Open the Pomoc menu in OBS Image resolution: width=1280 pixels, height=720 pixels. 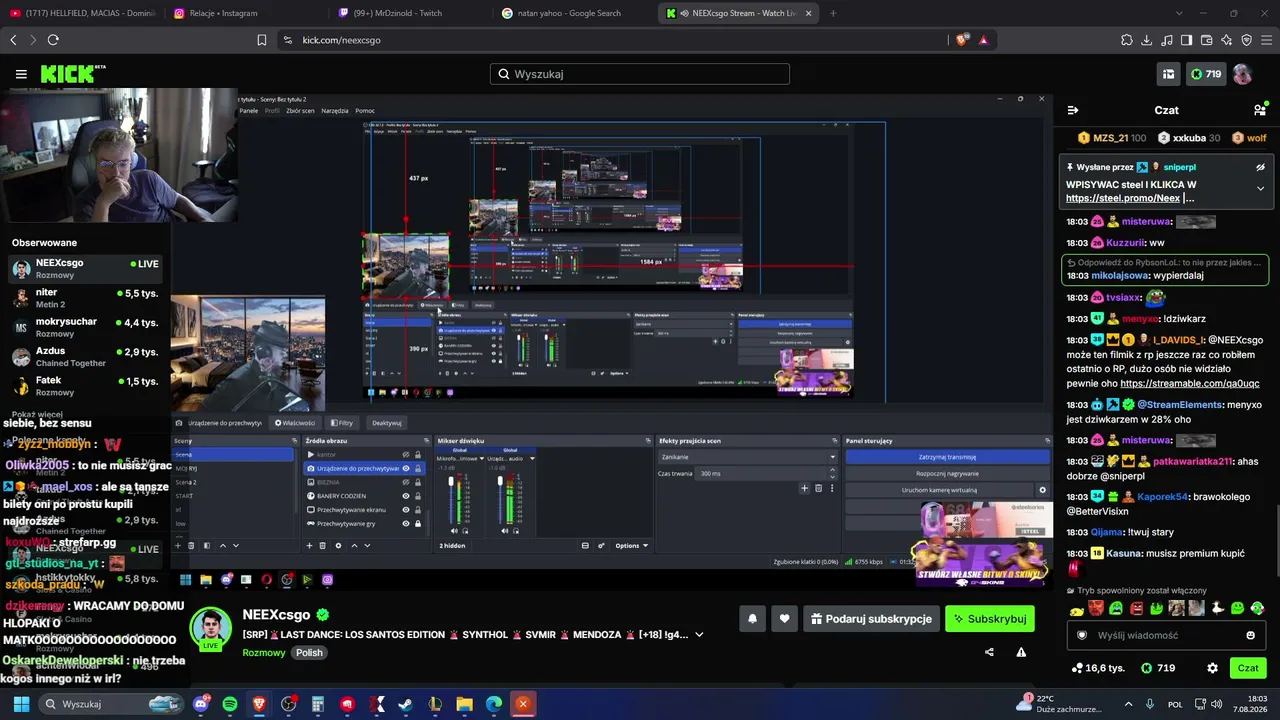click(364, 110)
